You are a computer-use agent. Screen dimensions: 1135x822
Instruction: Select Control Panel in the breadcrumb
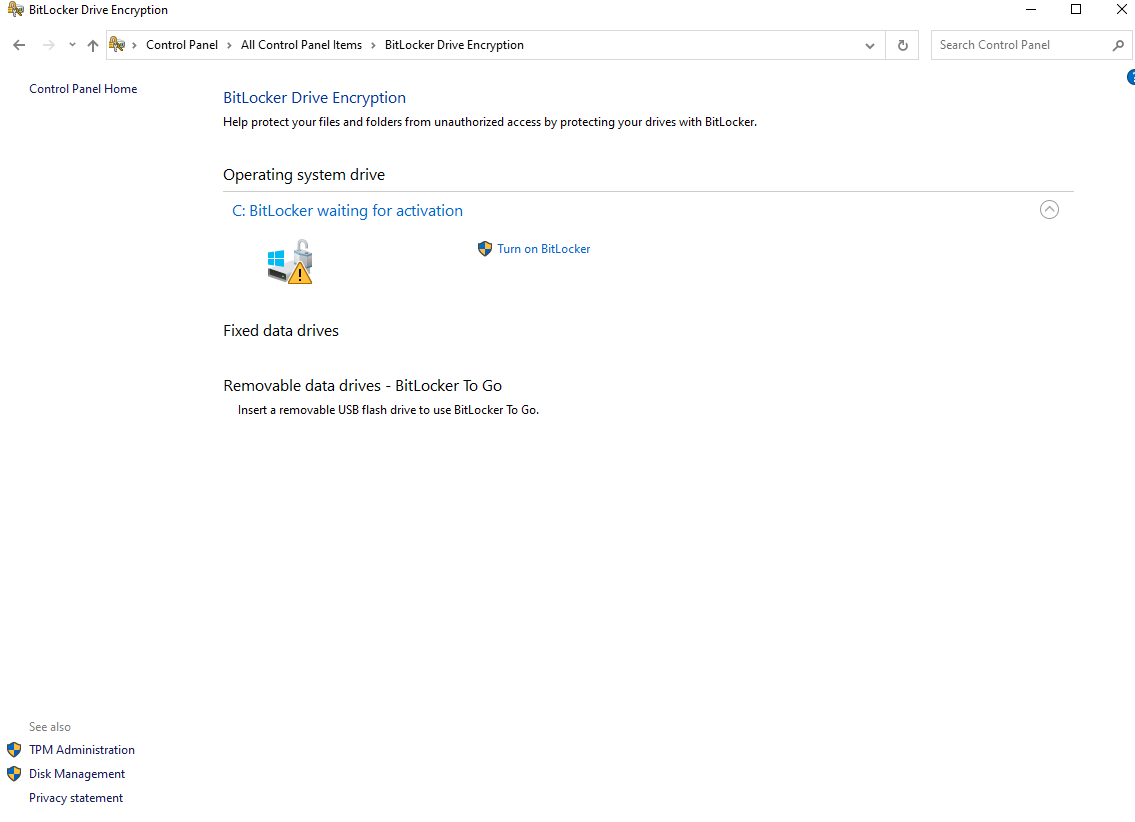182,45
